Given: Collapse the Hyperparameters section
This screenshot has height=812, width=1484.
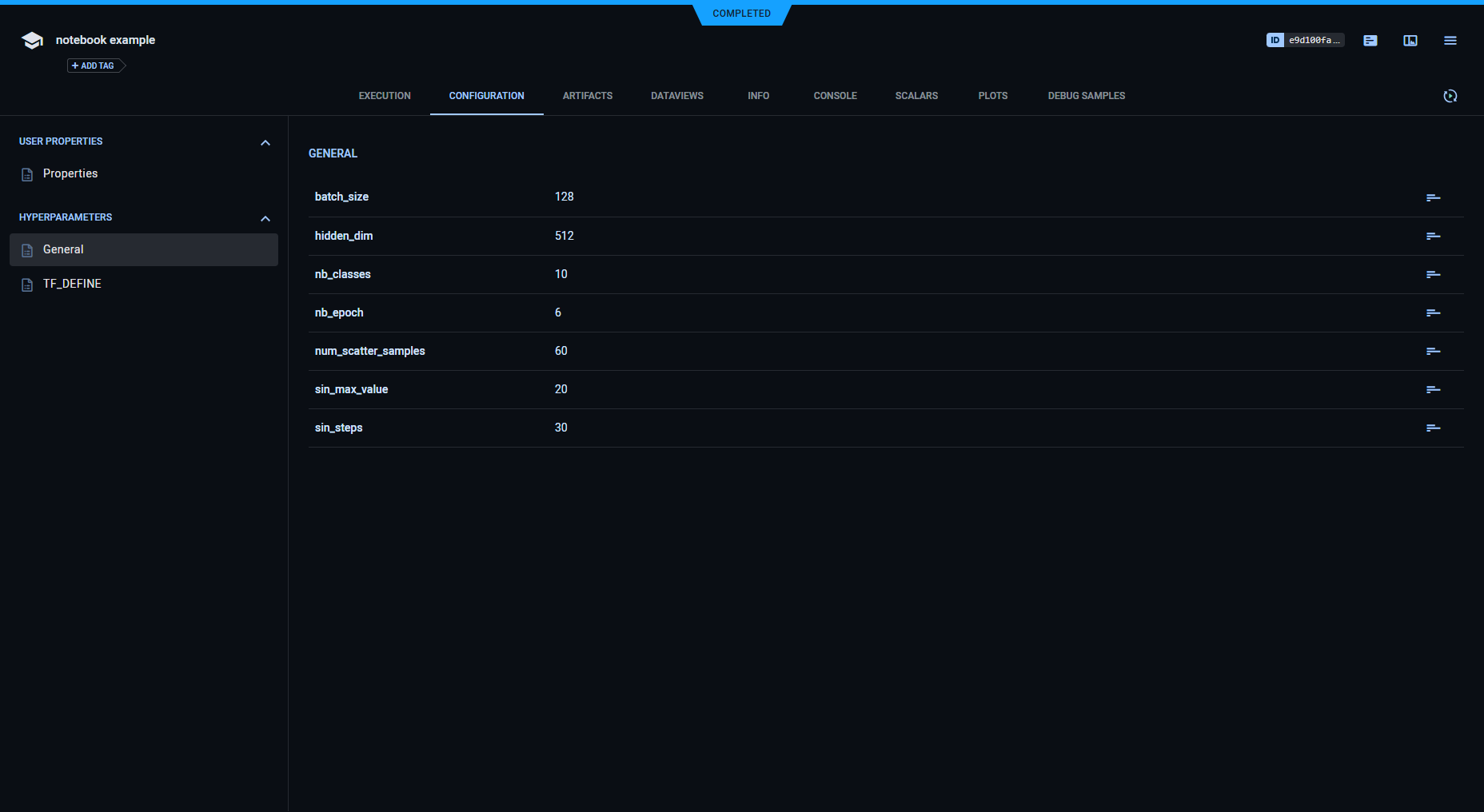Looking at the screenshot, I should click(x=265, y=218).
